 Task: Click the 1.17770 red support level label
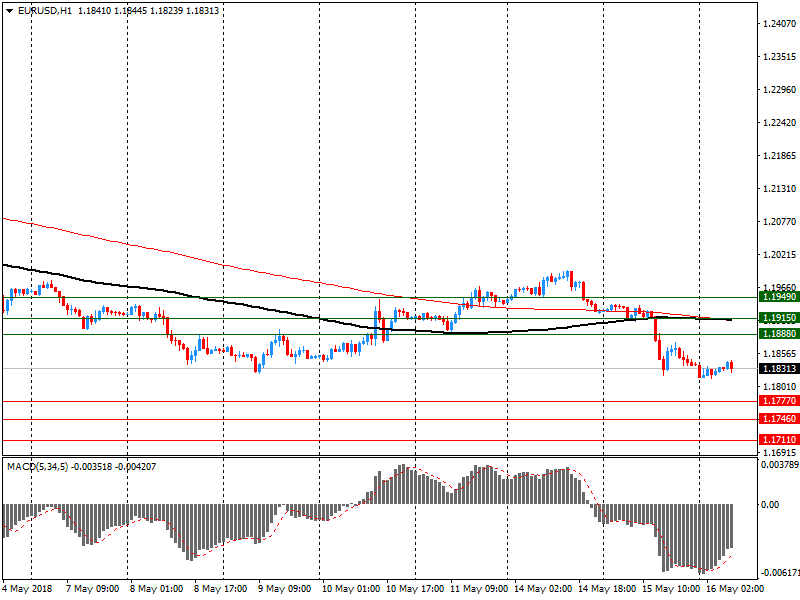(779, 401)
